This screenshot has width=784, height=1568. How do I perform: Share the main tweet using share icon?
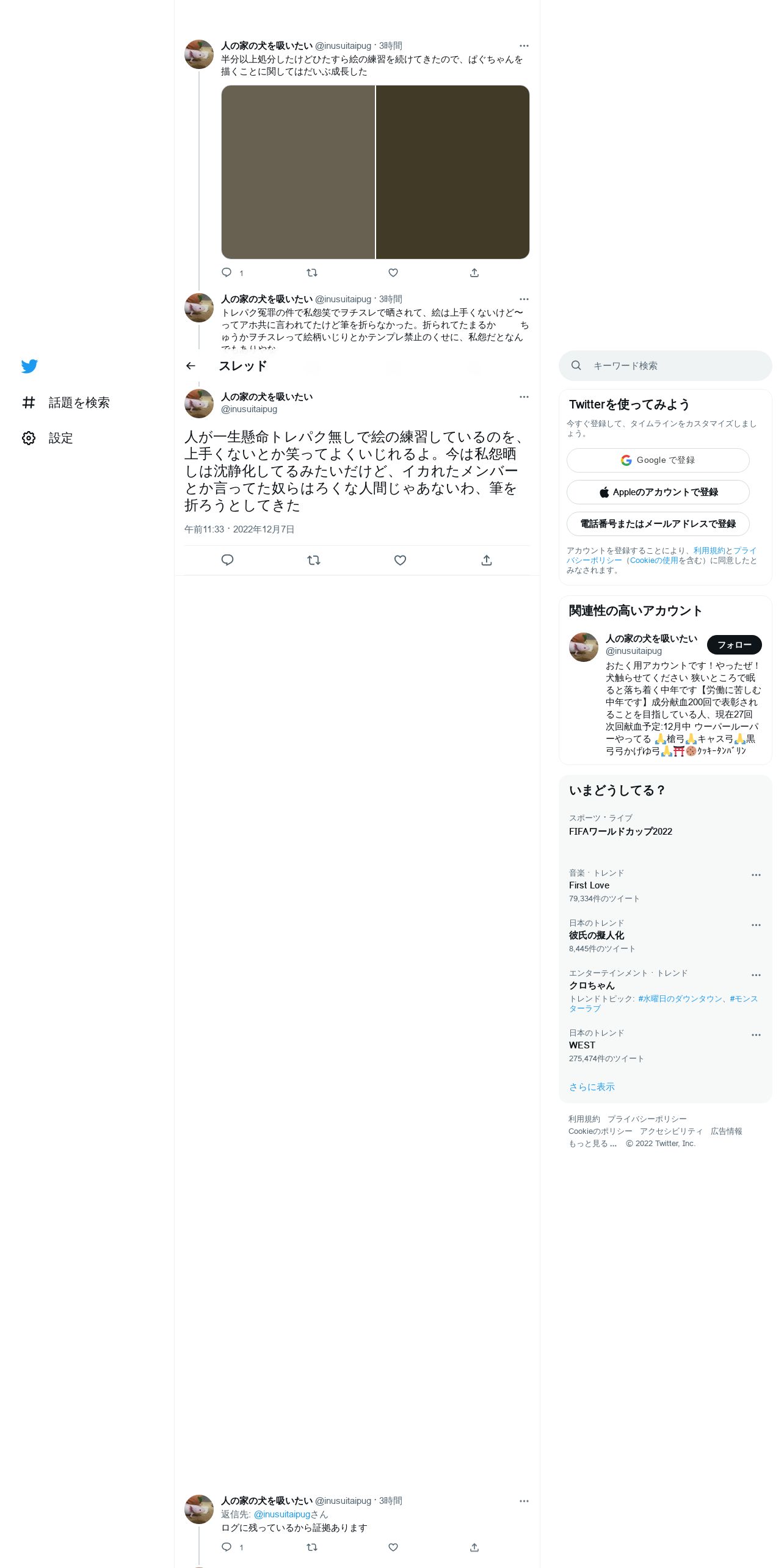[487, 560]
